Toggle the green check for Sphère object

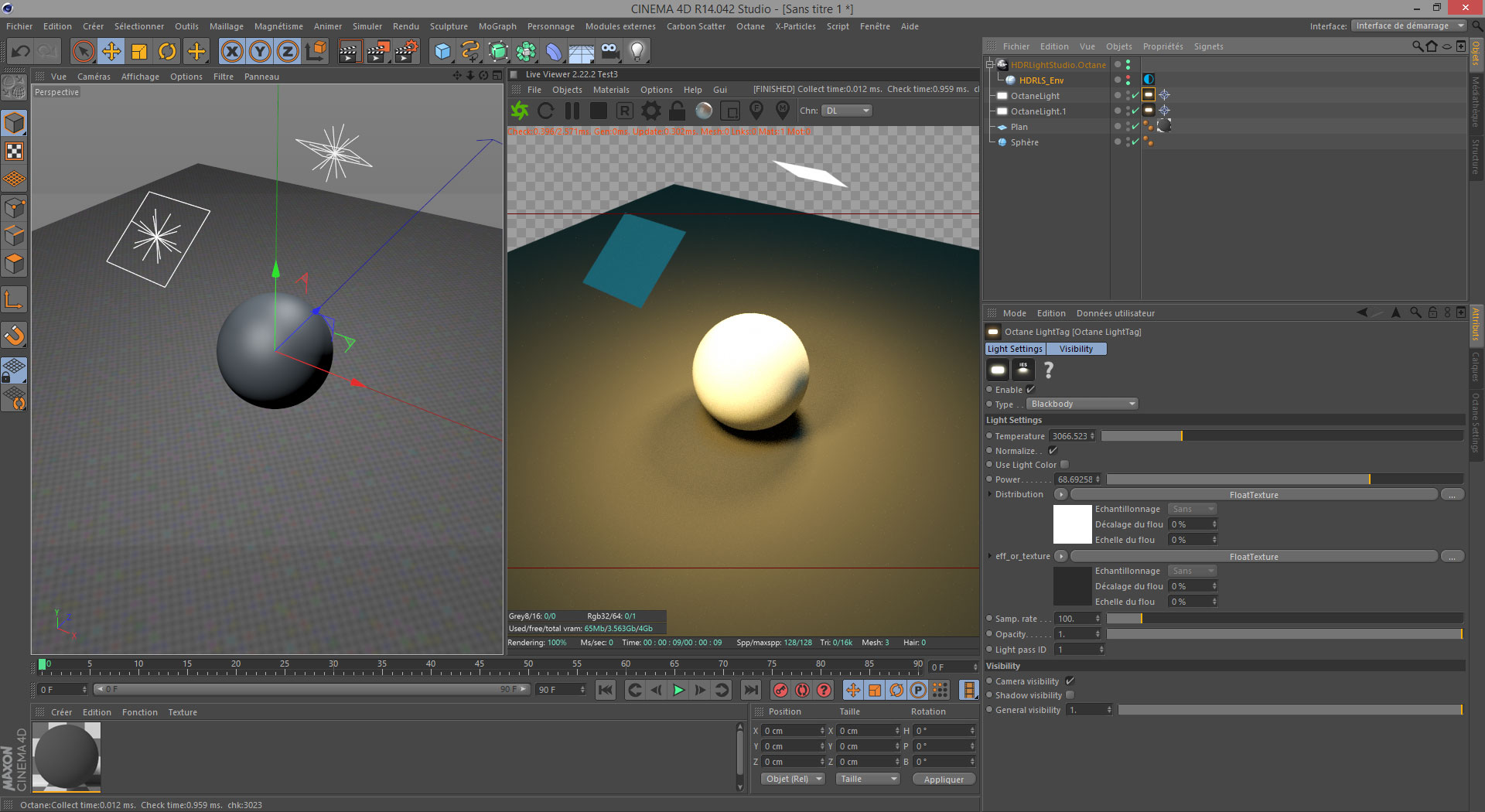click(x=1135, y=142)
